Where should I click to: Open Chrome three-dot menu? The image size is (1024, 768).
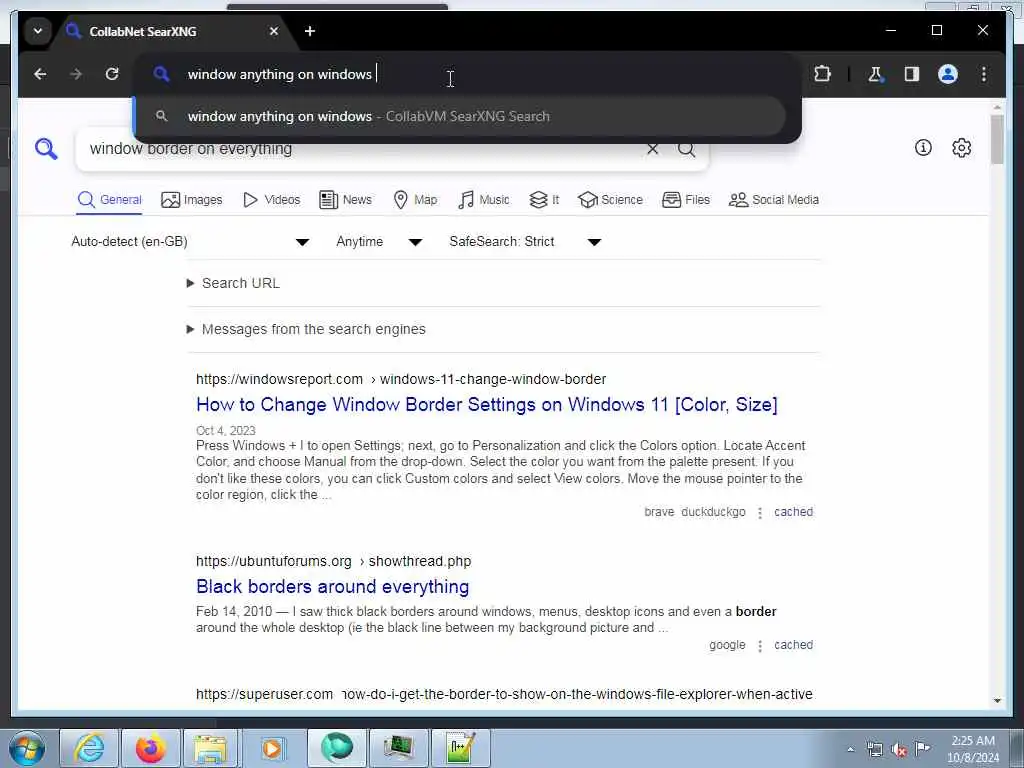coord(984,74)
